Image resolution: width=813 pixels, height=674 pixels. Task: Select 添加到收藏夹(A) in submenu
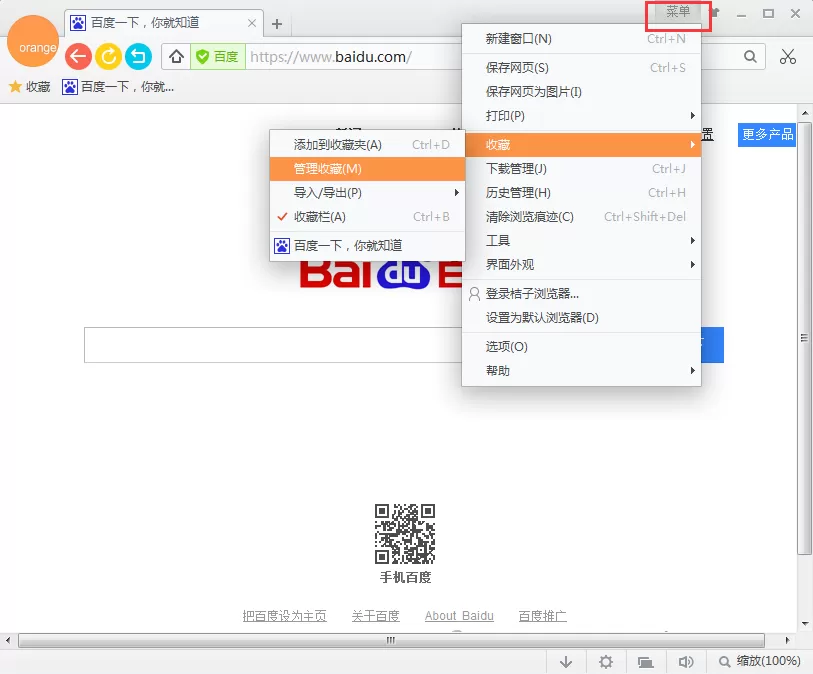(x=367, y=145)
